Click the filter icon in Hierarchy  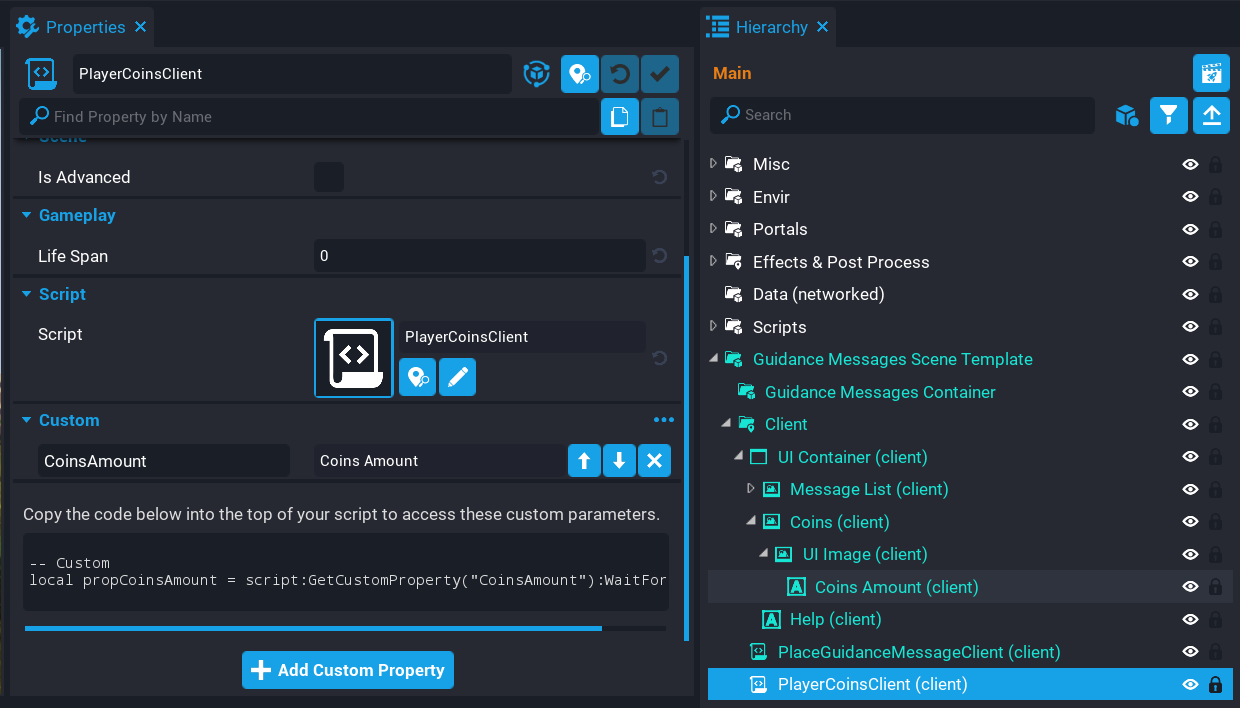click(x=1168, y=116)
